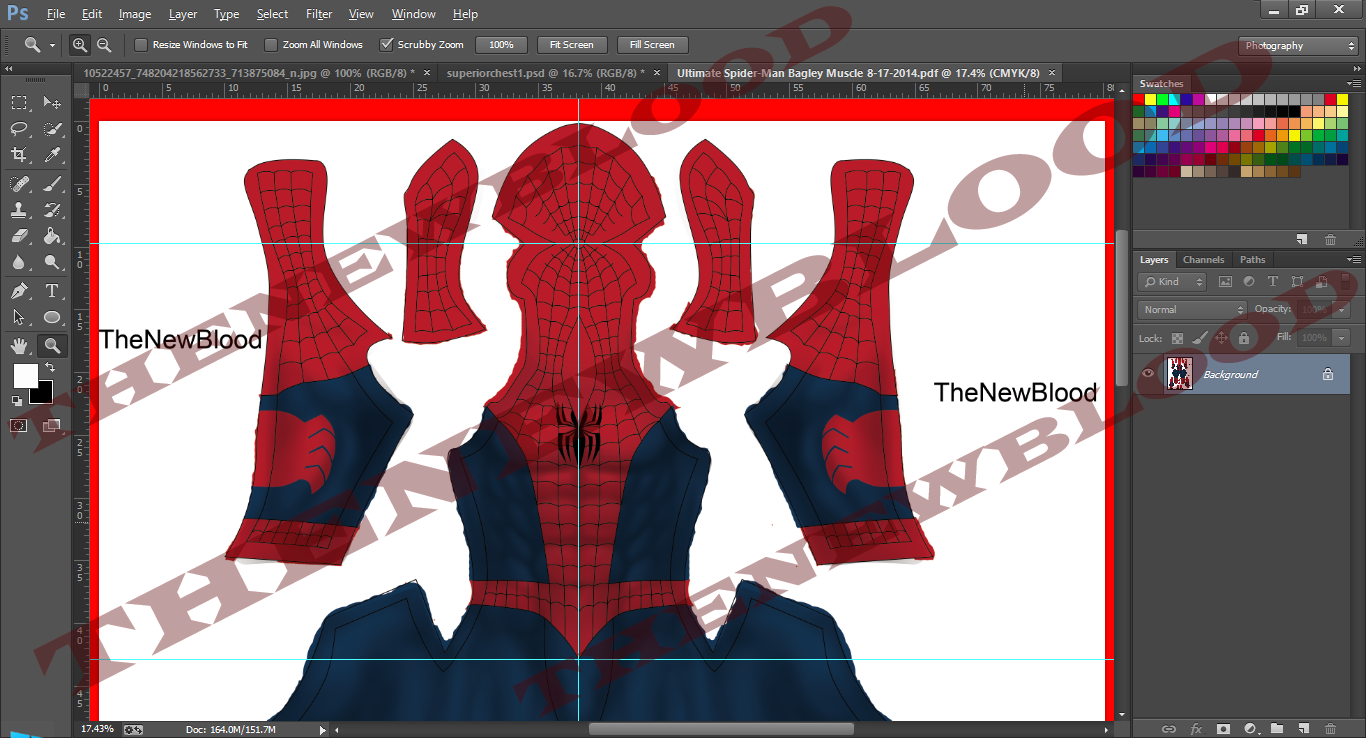The image size is (1366, 738).
Task: Hide the Background layer with eye icon
Action: click(1148, 374)
